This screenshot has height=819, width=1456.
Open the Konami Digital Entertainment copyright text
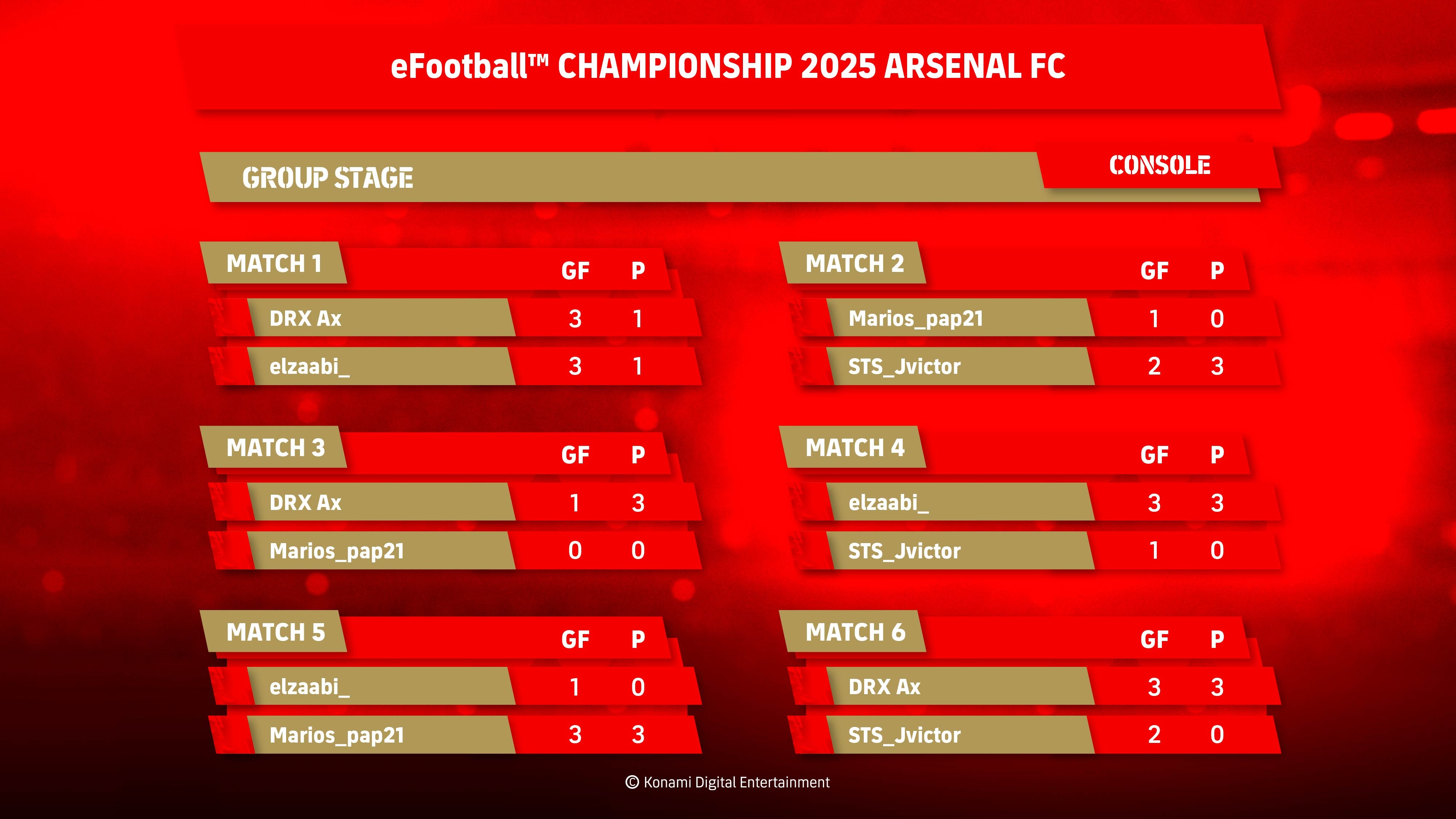[x=727, y=782]
